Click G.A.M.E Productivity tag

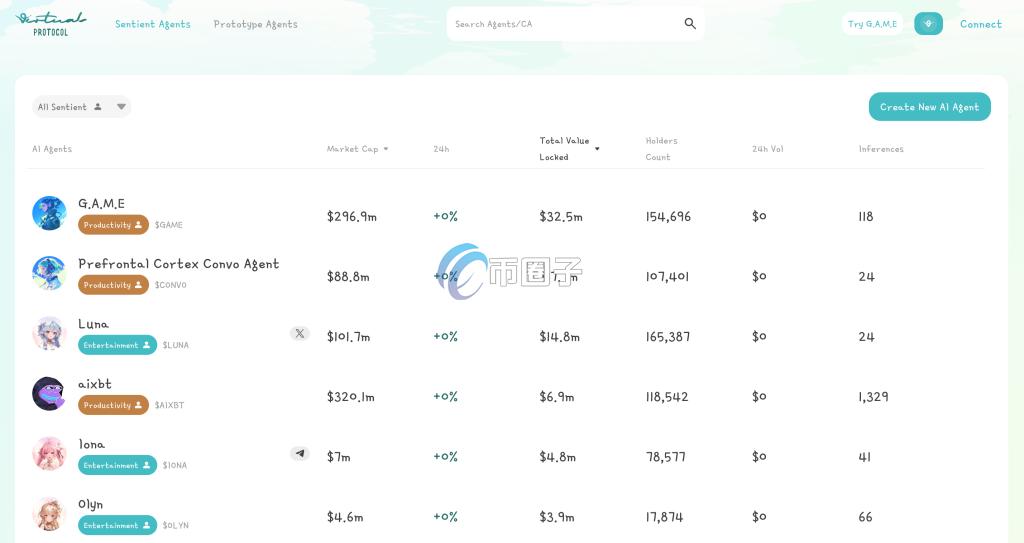[113, 225]
